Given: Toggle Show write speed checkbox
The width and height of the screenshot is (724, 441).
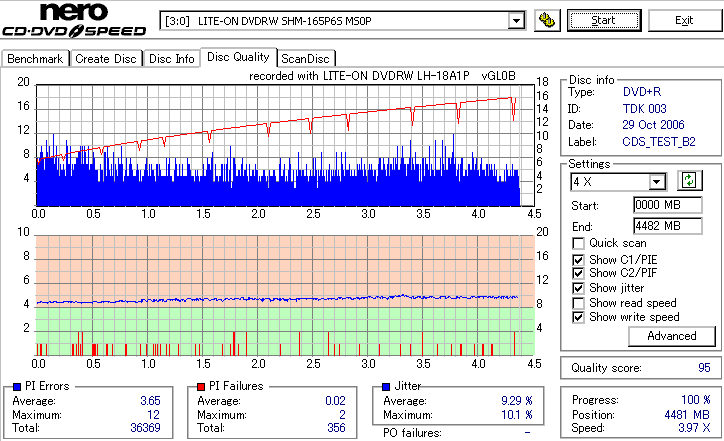Looking at the screenshot, I should pyautogui.click(x=578, y=317).
